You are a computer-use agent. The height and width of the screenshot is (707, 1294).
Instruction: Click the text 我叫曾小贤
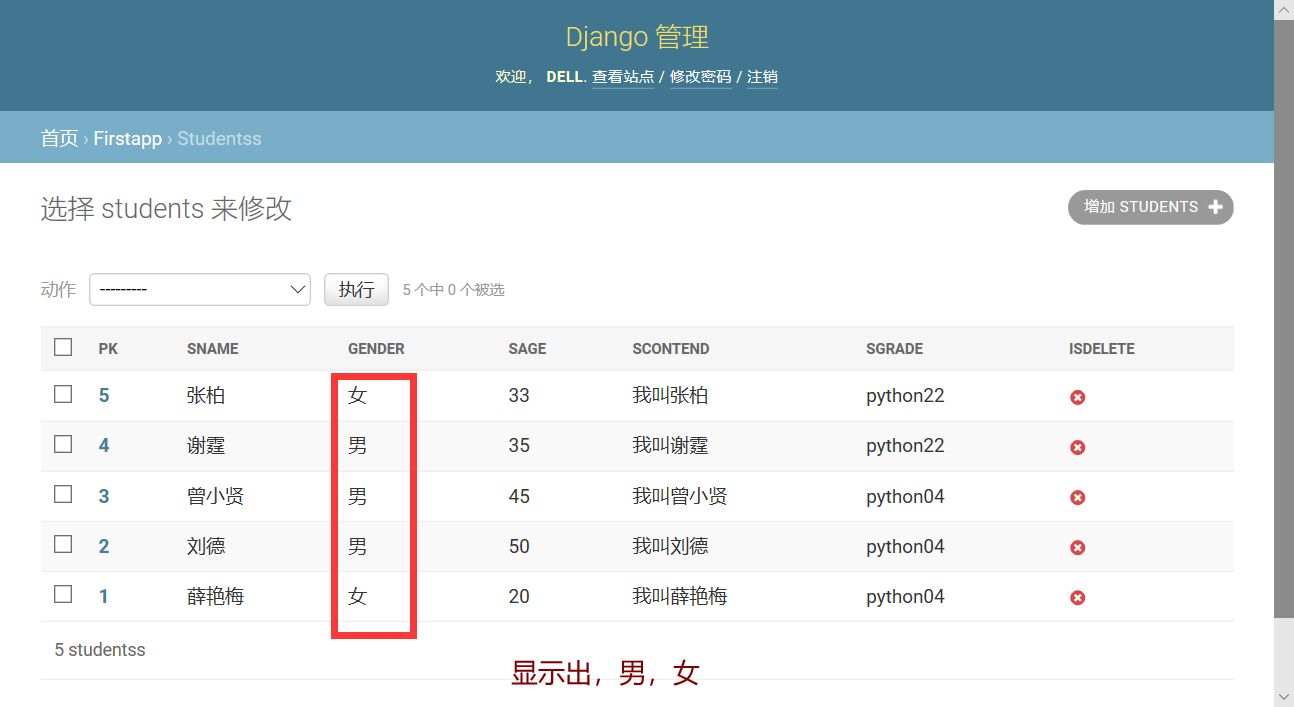click(680, 496)
